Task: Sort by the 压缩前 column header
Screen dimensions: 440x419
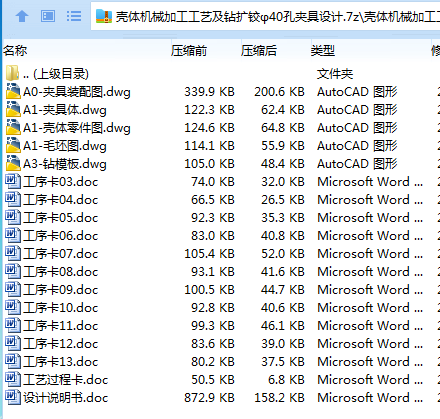Action: point(189,51)
